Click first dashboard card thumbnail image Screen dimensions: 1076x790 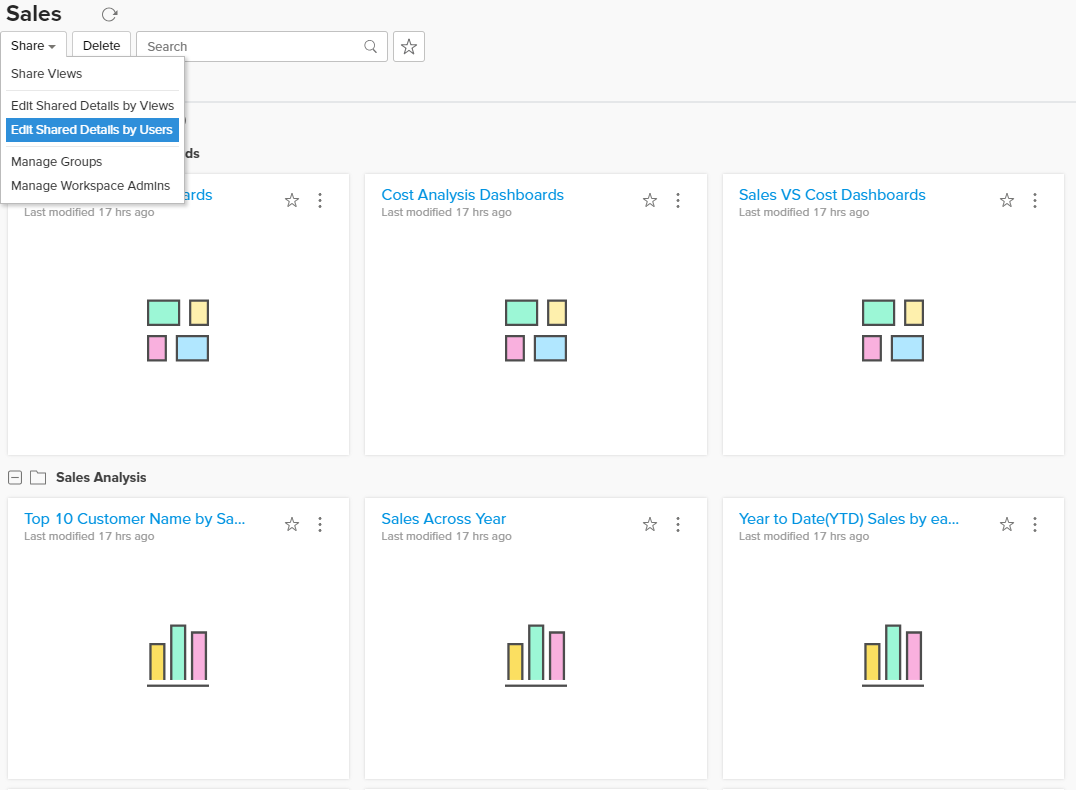pos(178,330)
